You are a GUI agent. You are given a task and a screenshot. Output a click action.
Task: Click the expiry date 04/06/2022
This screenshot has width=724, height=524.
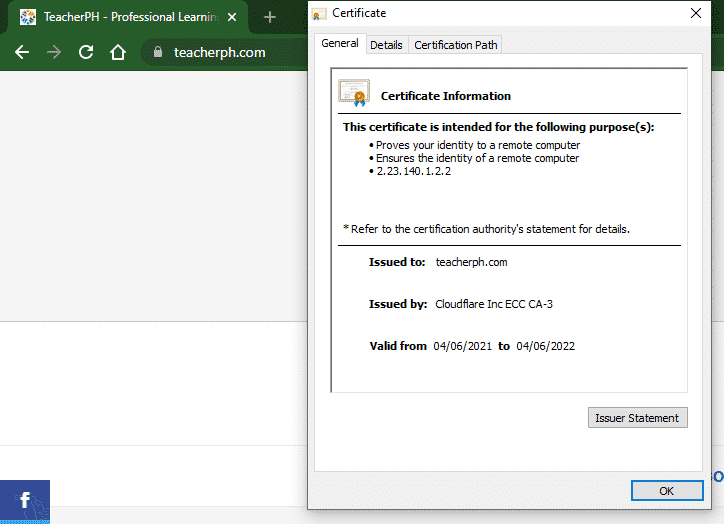(x=546, y=346)
